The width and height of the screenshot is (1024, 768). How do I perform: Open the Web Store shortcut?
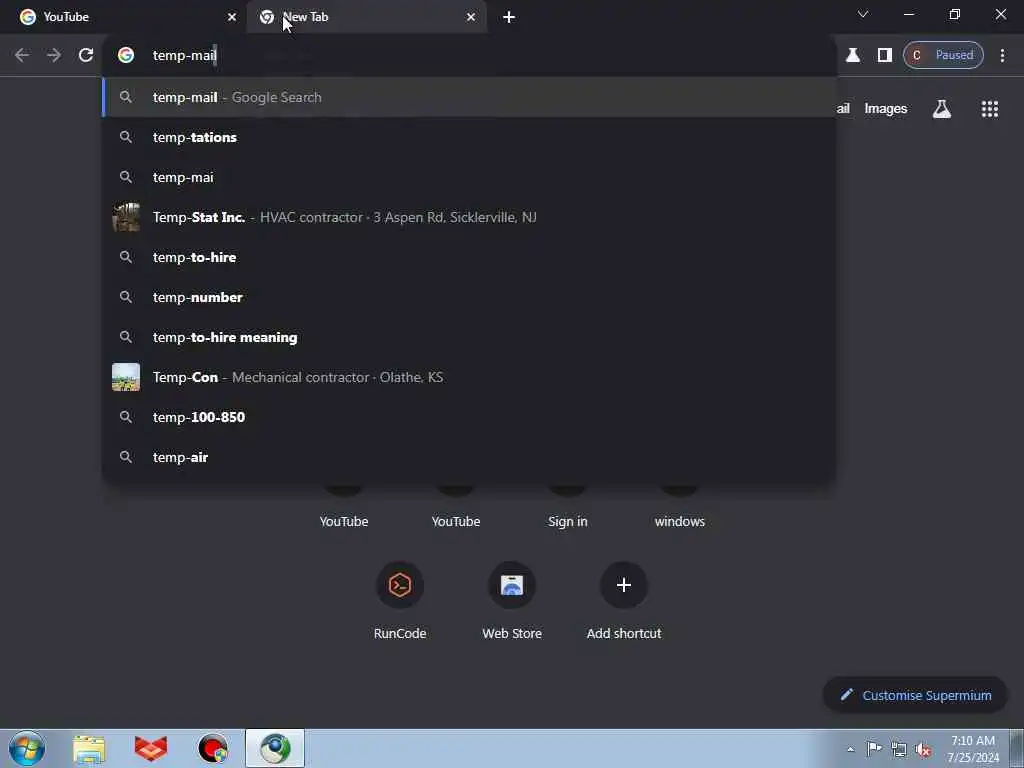coord(512,601)
